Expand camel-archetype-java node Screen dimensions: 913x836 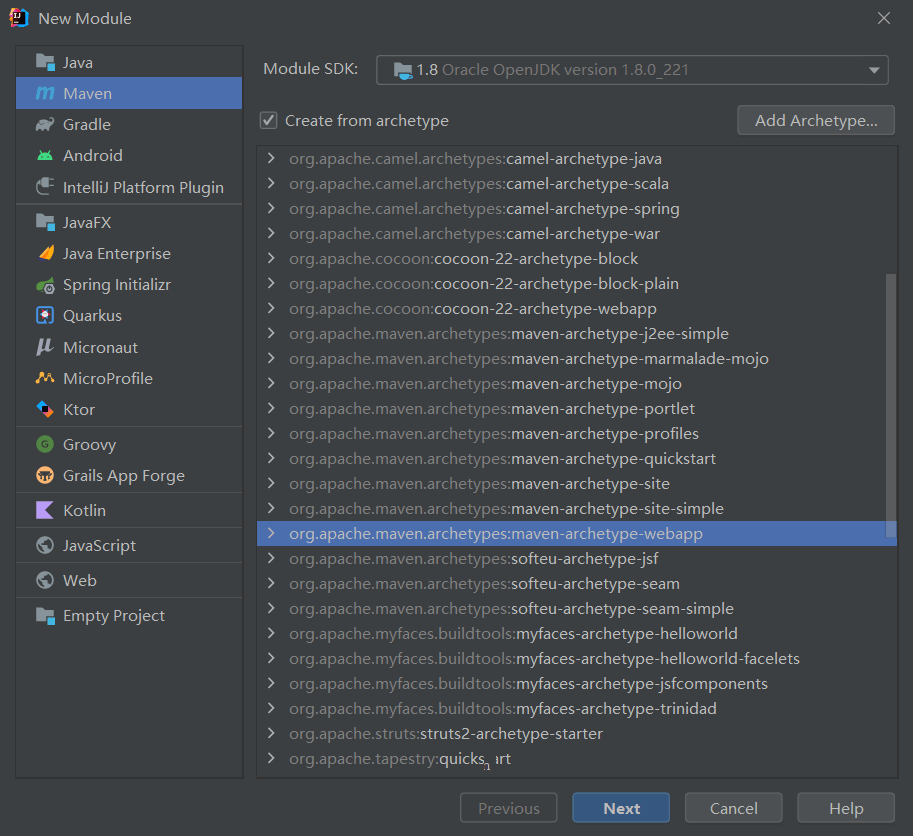[271, 158]
